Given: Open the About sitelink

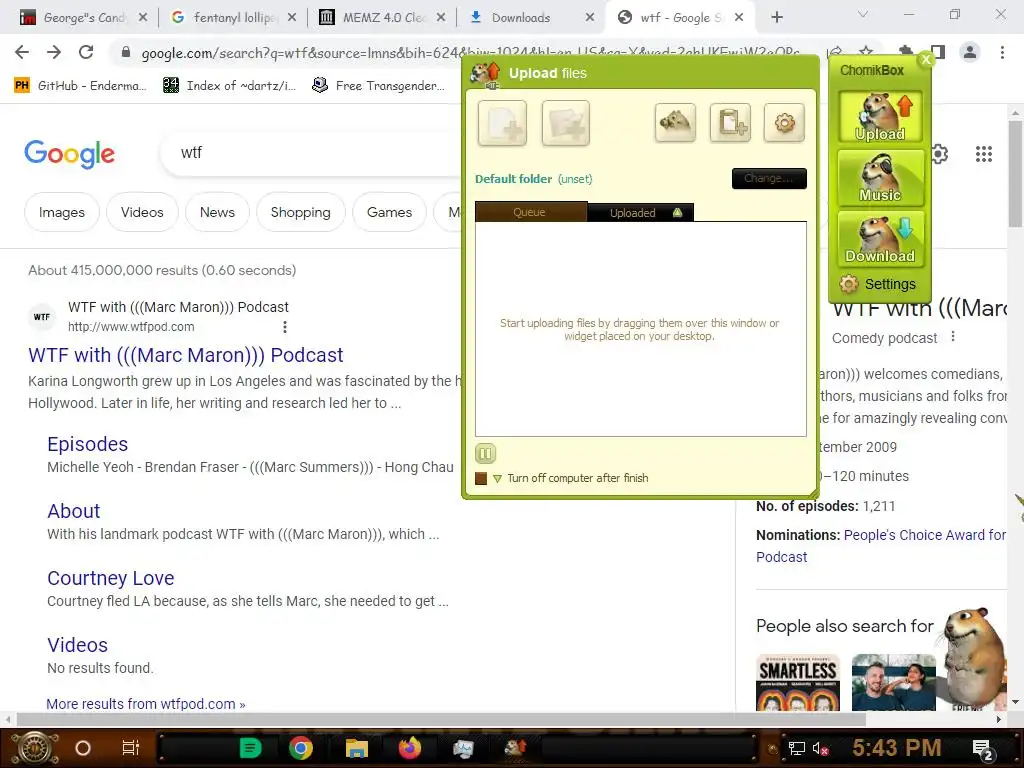Looking at the screenshot, I should coord(74,511).
